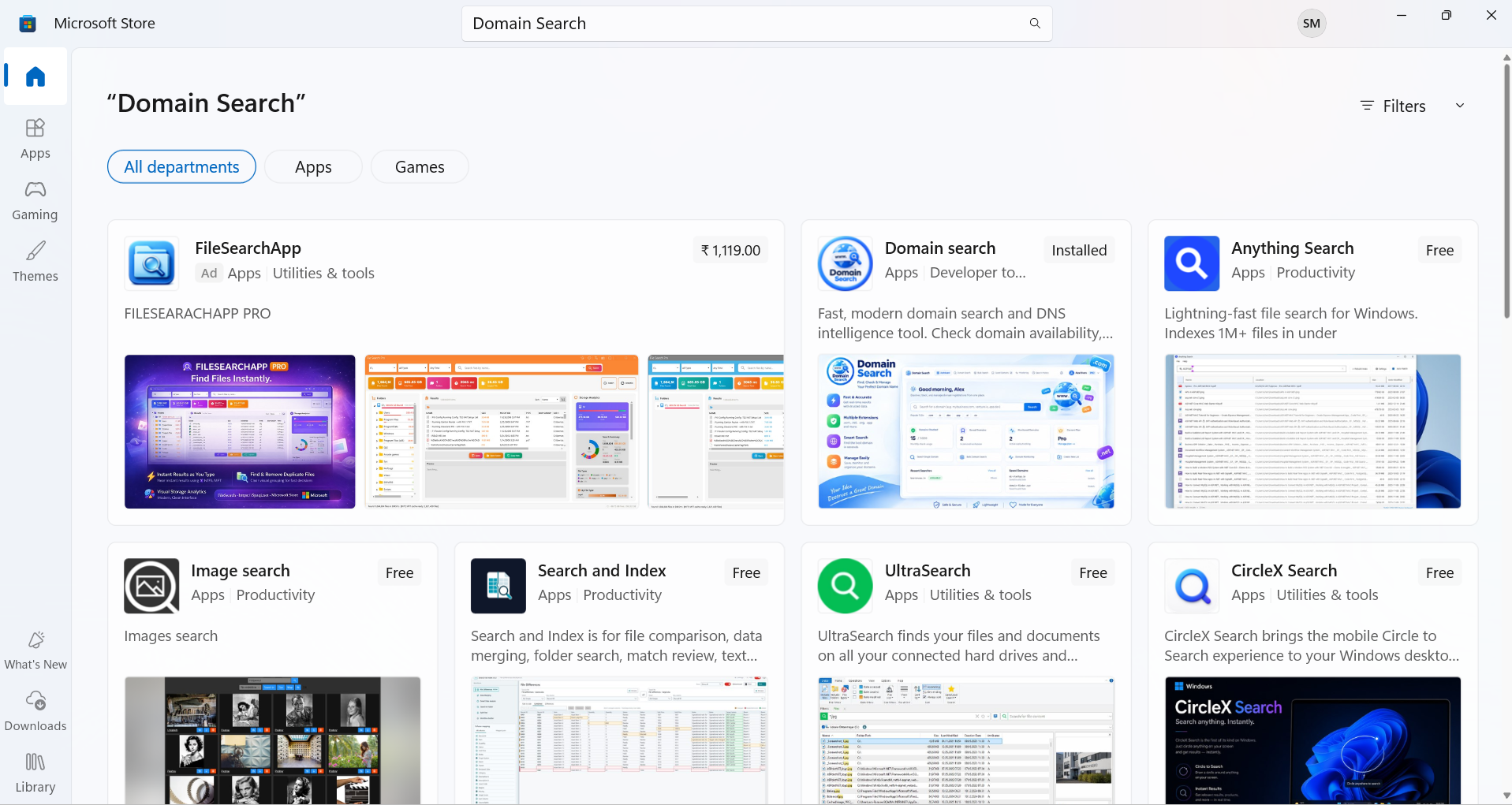Open What's New in sidebar
Image resolution: width=1512 pixels, height=805 pixels.
coord(35,650)
